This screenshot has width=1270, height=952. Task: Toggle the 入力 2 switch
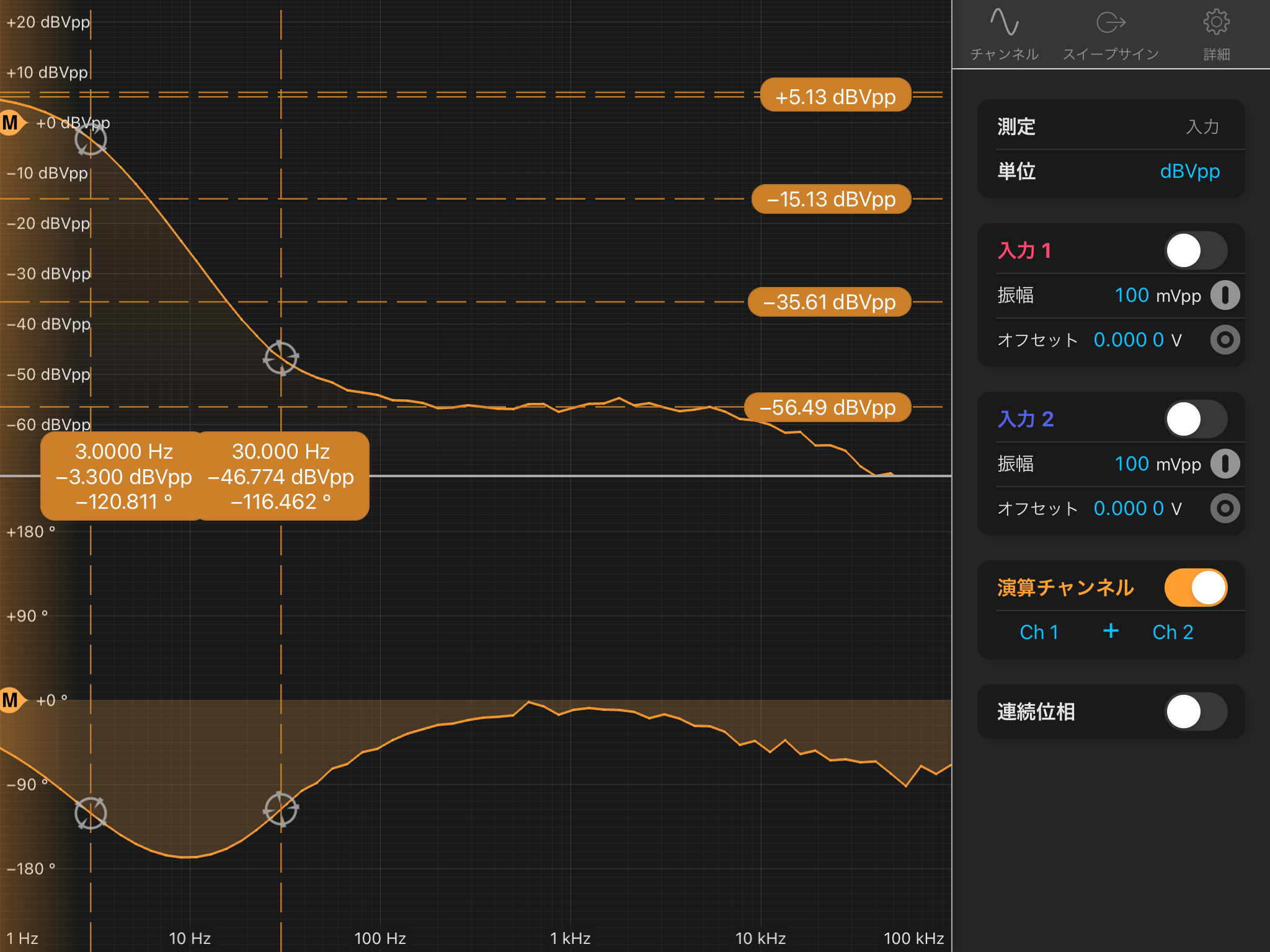[x=1196, y=419]
